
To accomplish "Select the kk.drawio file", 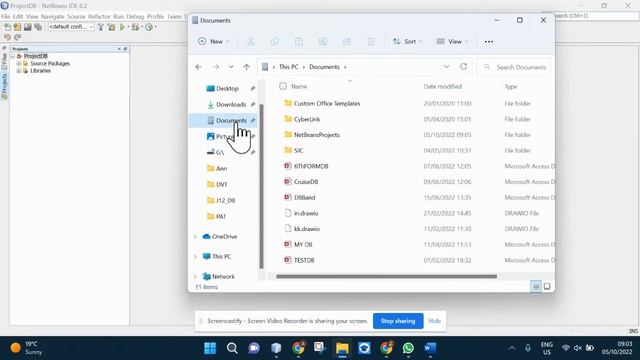I will tap(307, 229).
